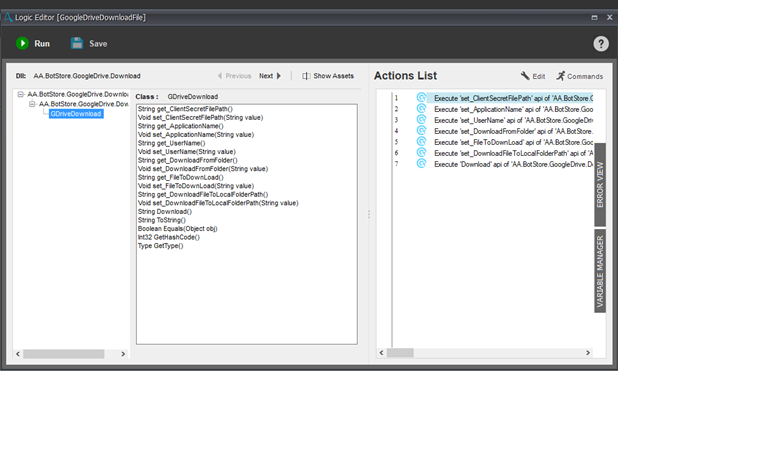Click the Logic Editor app logo in title bar
Screen dimensions: 768x460
8,17
